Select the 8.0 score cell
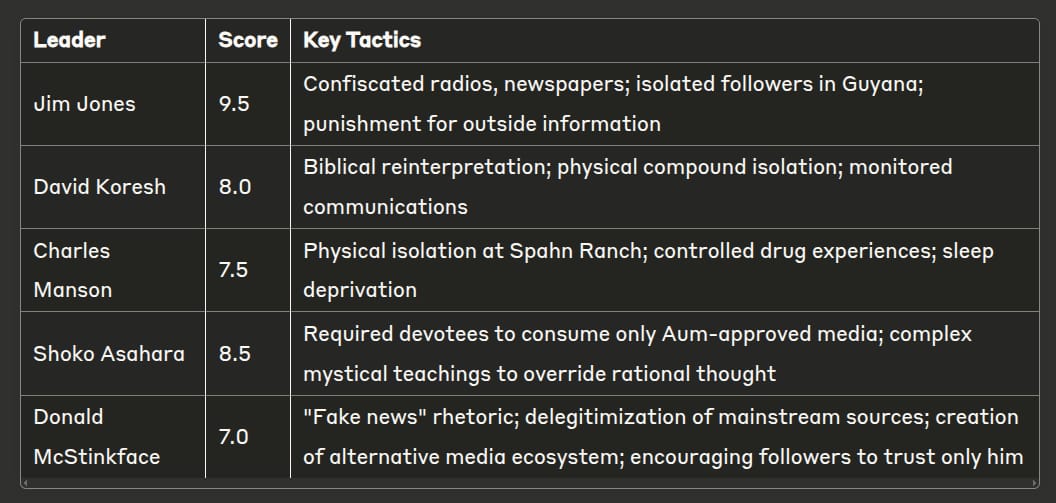 (x=248, y=187)
